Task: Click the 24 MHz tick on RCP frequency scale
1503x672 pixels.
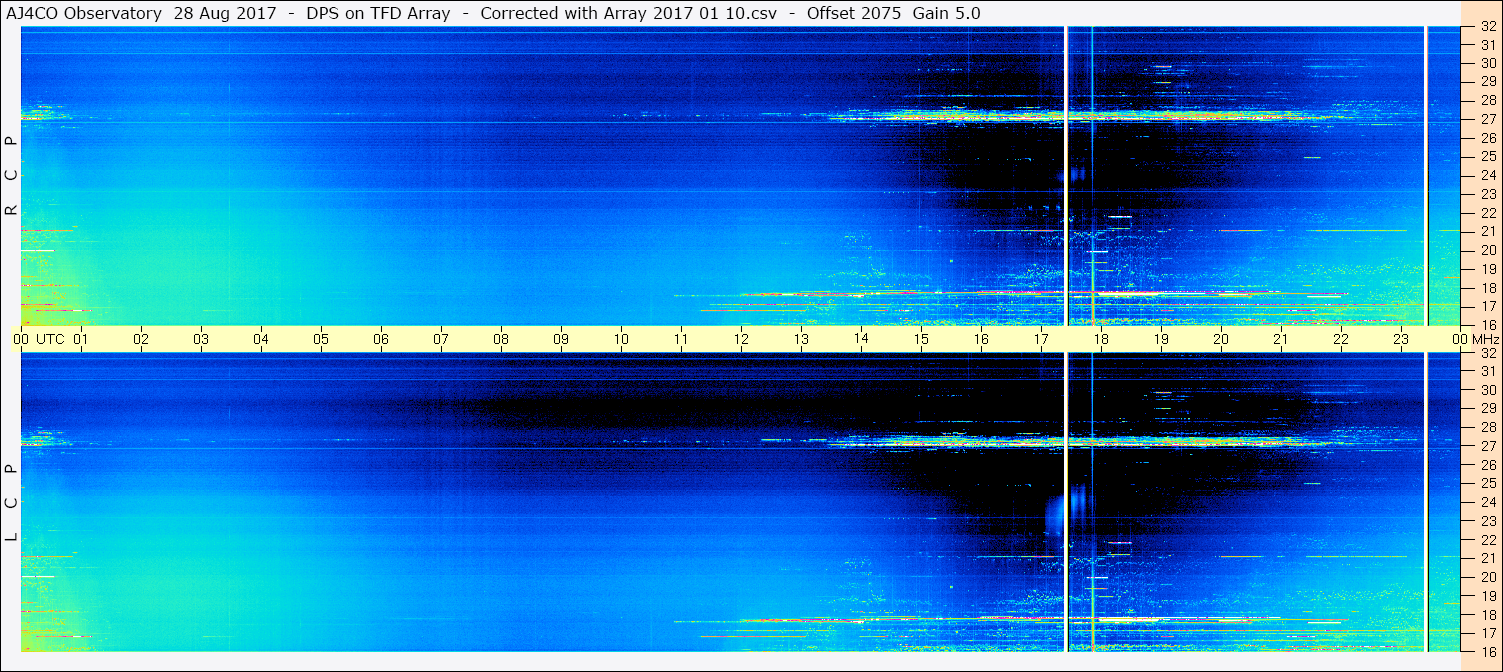Action: pyautogui.click(x=1487, y=175)
